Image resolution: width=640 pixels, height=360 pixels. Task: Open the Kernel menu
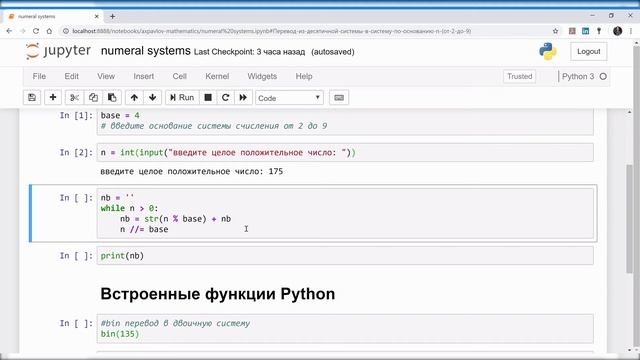217,76
